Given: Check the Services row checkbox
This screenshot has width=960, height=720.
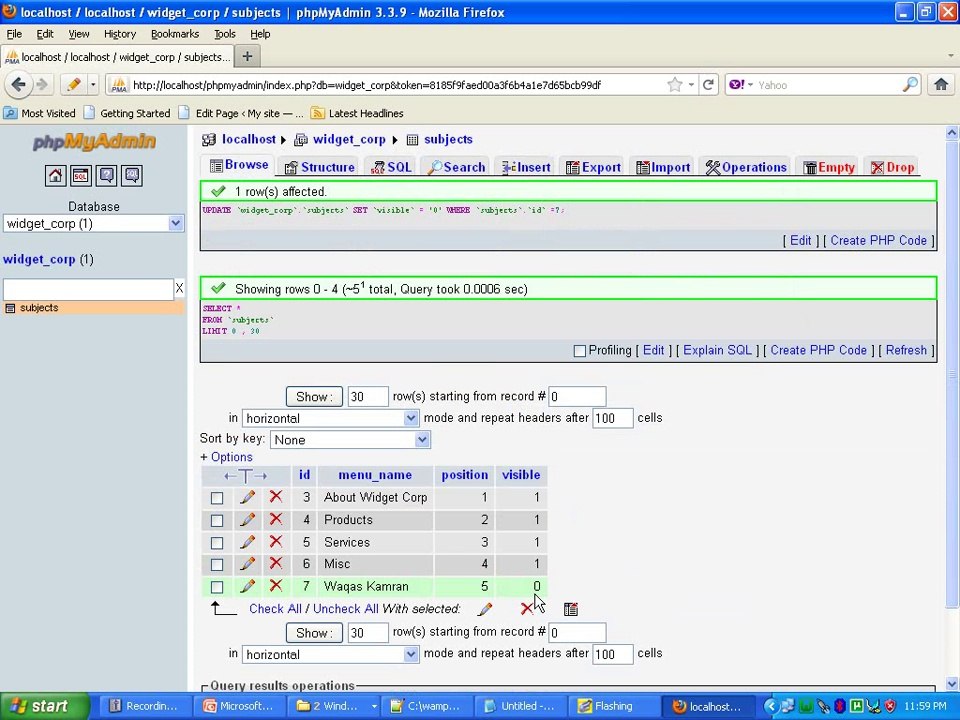Looking at the screenshot, I should click(217, 542).
